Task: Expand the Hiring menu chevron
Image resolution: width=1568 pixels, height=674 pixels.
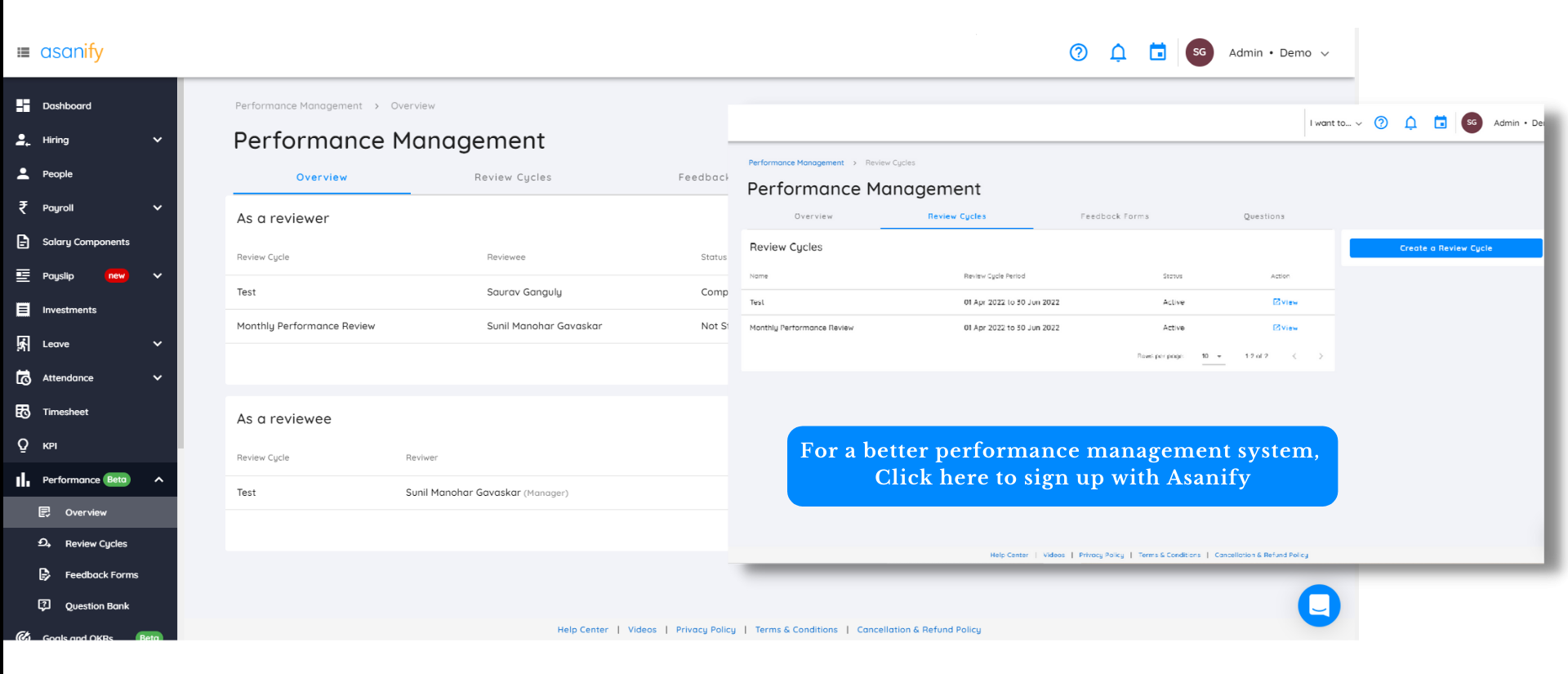Action: [158, 140]
